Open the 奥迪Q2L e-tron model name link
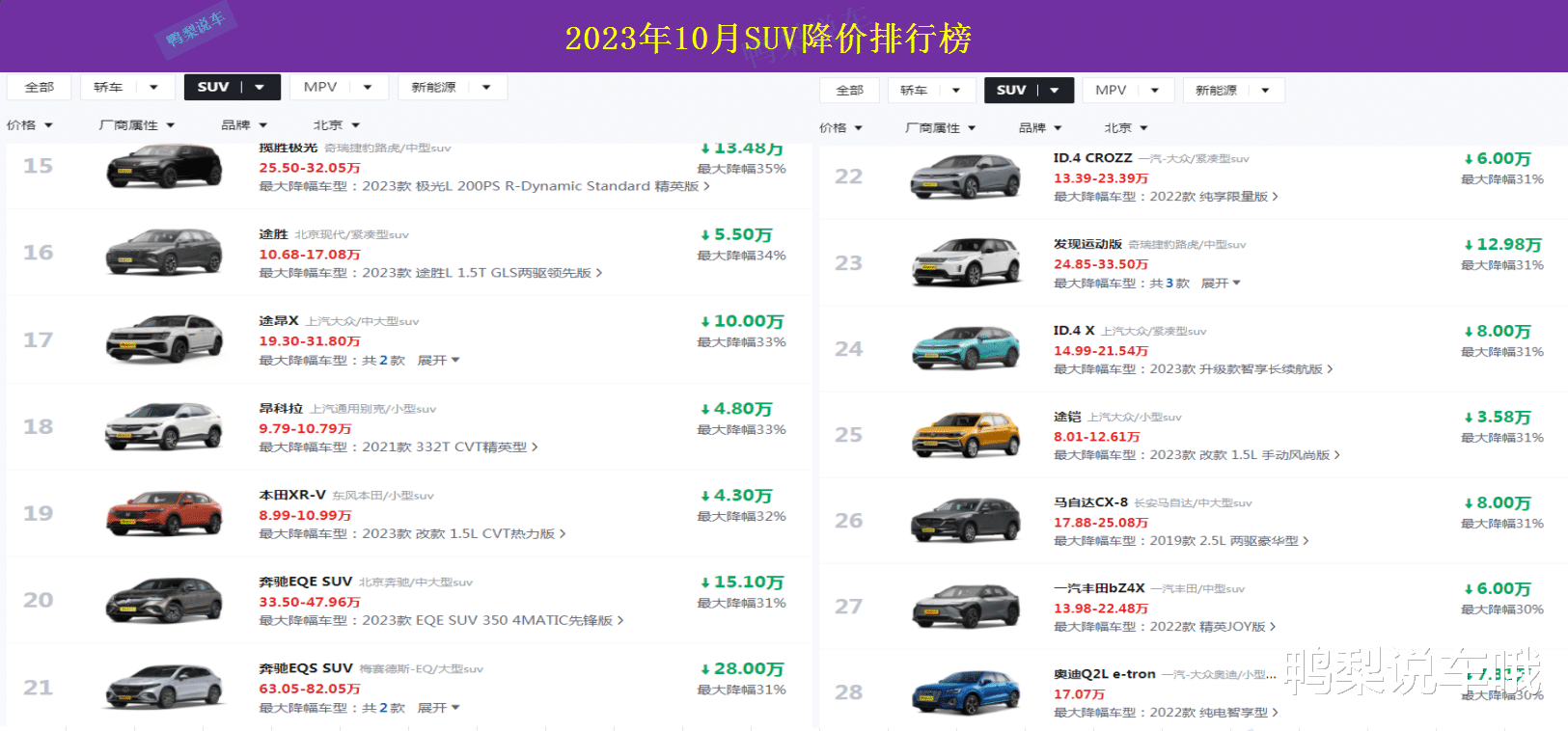Image resolution: width=1568 pixels, height=731 pixels. [x=1104, y=674]
